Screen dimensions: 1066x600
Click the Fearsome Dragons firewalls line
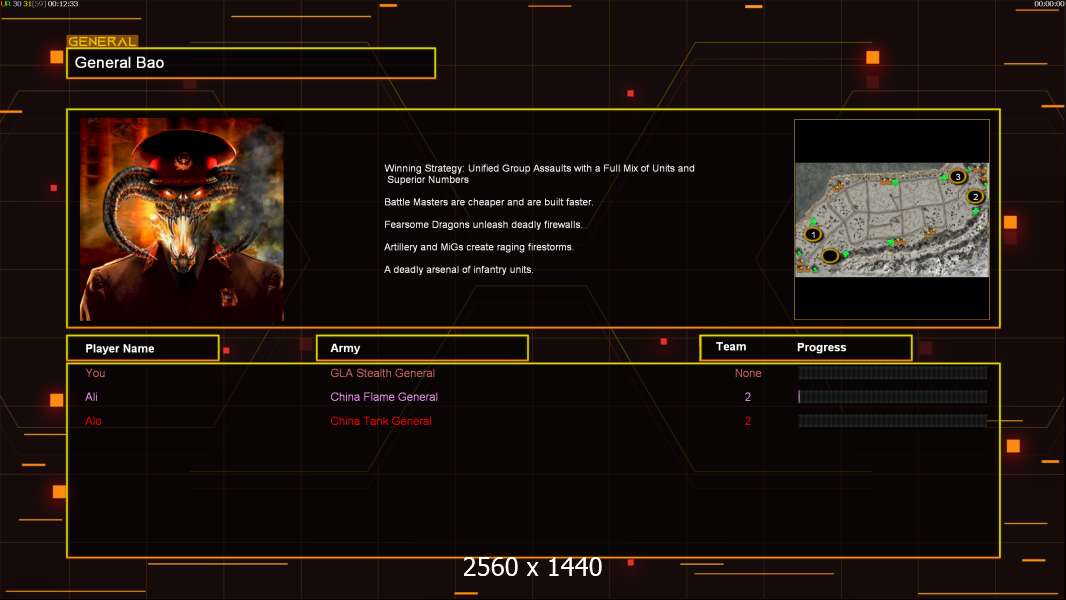(x=483, y=224)
